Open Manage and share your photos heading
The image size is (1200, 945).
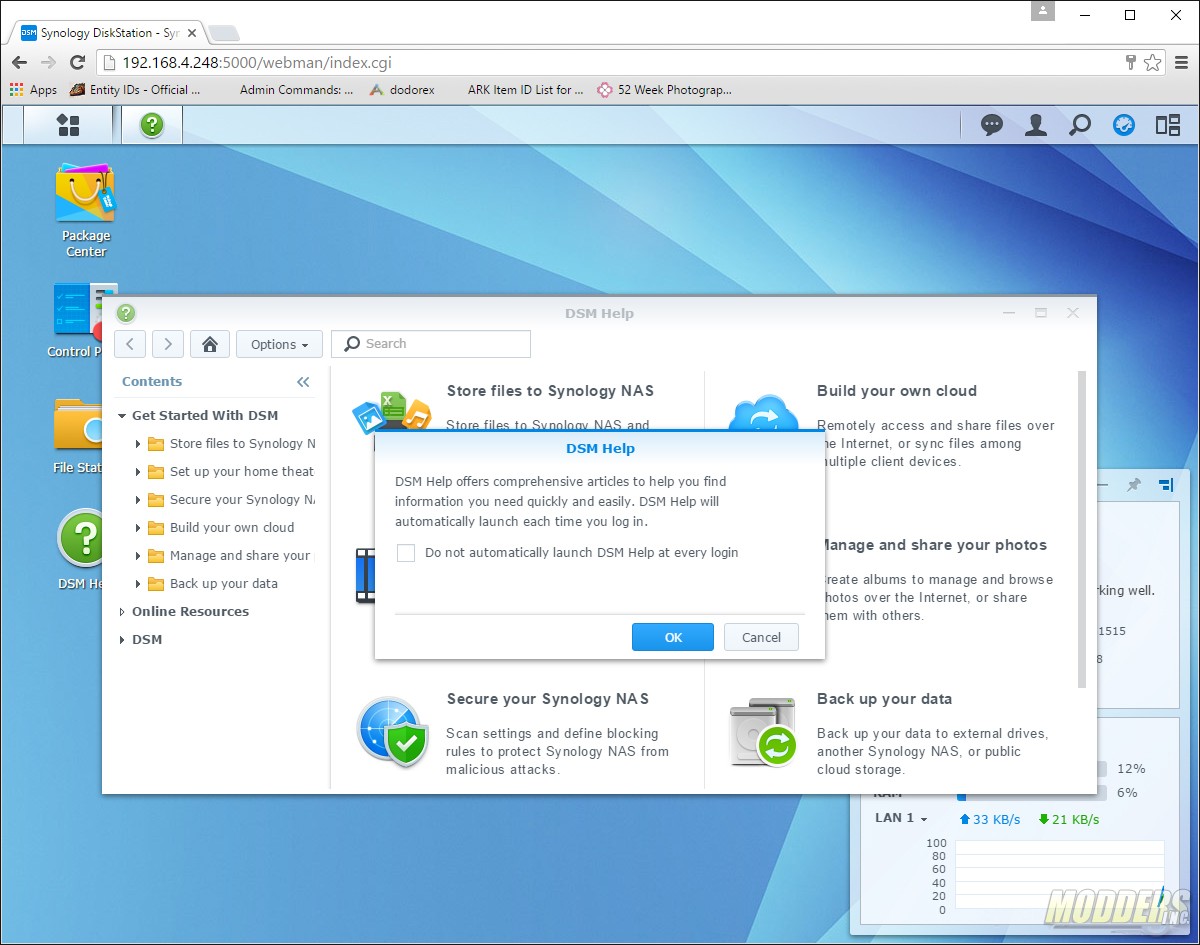(x=932, y=545)
